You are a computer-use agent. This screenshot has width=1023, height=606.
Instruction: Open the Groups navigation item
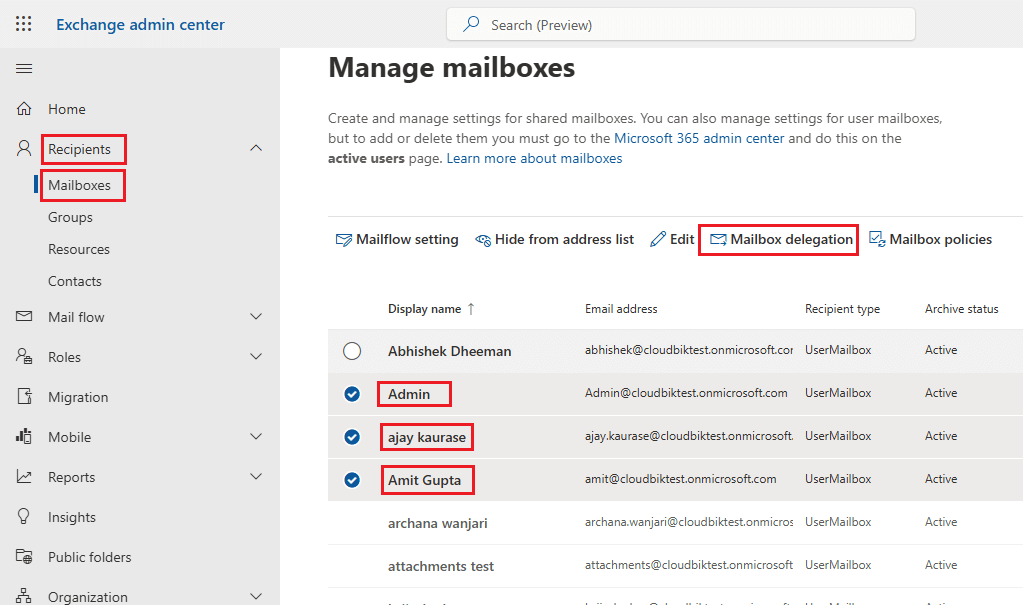[70, 217]
